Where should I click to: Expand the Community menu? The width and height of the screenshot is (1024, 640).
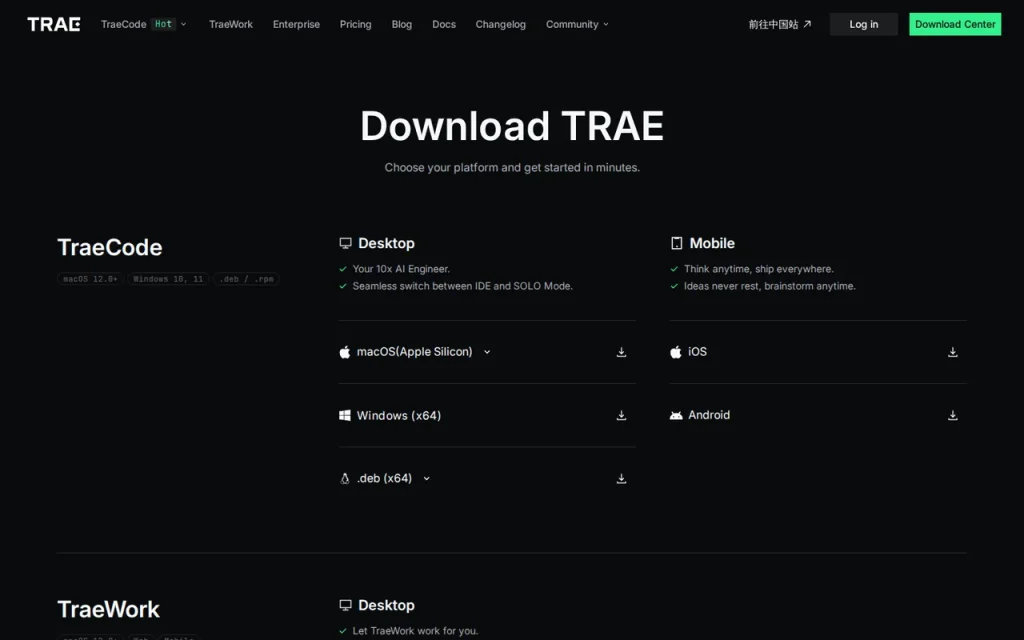coord(577,24)
